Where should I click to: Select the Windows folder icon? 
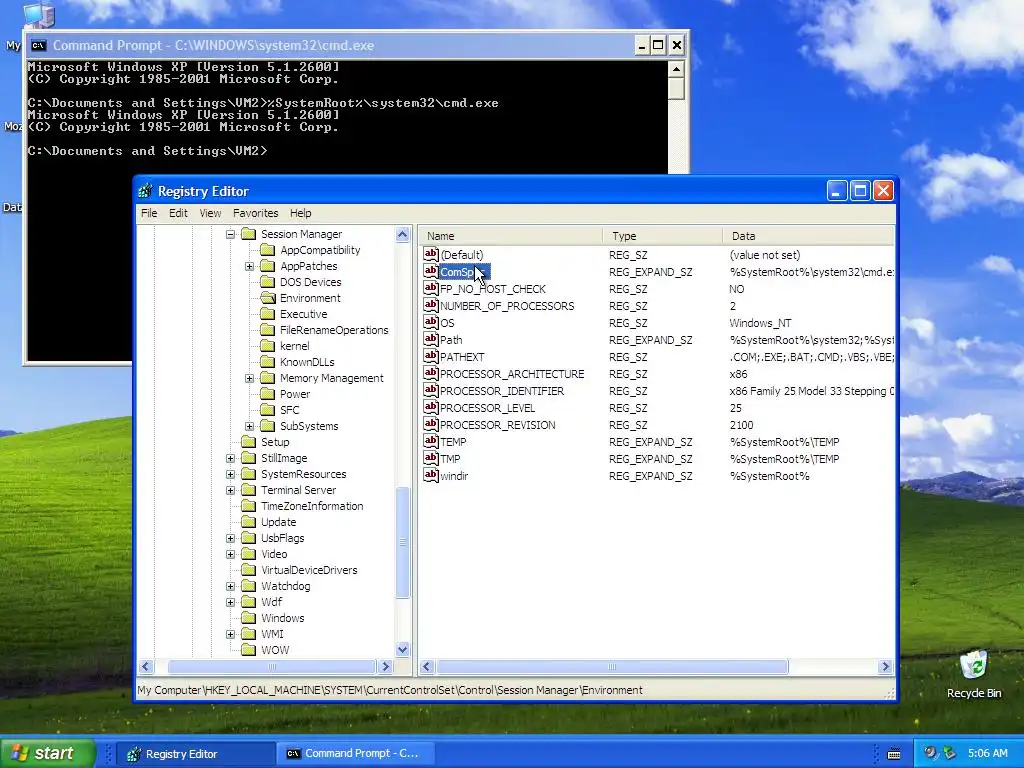248,618
